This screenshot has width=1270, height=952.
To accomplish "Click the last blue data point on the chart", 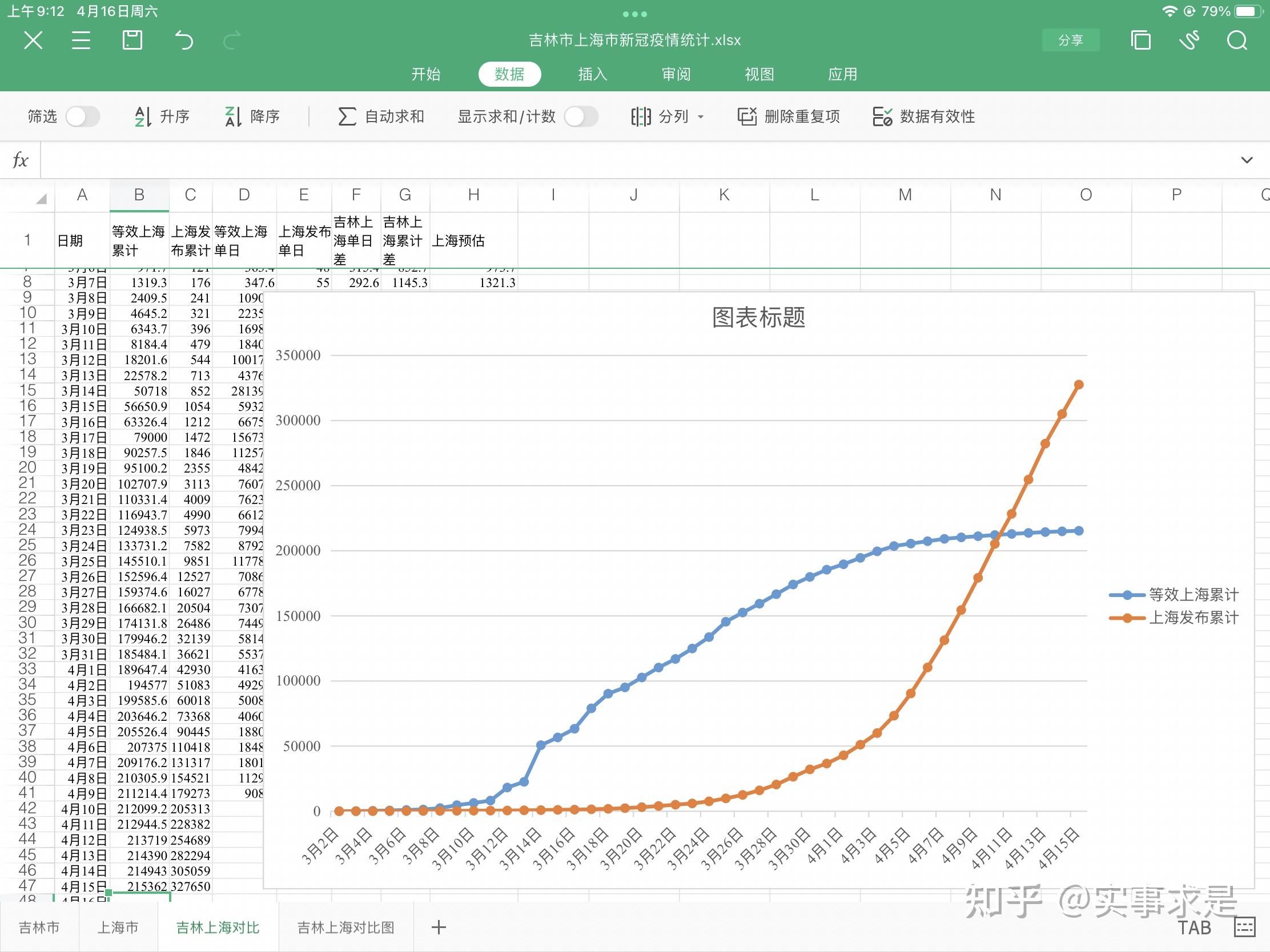I will click(1078, 531).
